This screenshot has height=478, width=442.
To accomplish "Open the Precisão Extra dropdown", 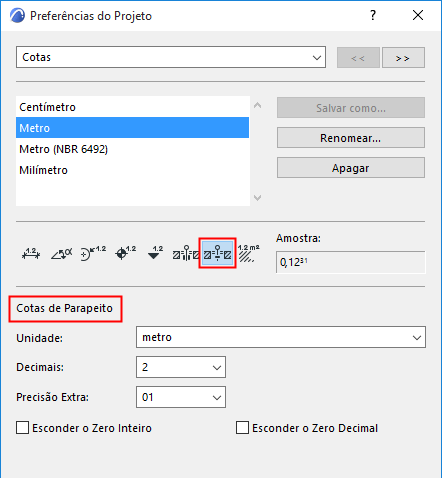I will point(181,397).
